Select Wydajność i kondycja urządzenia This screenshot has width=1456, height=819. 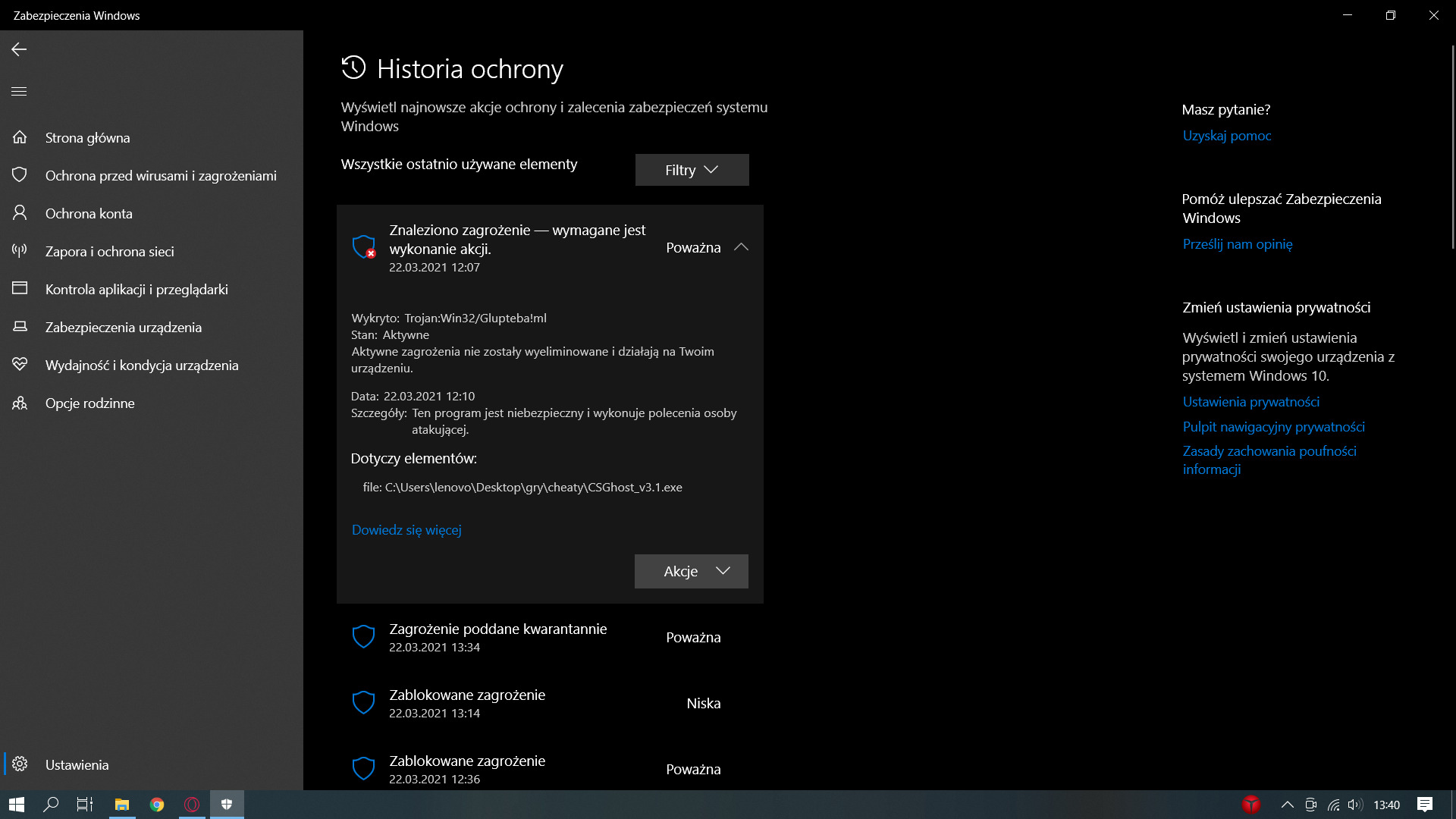point(152,365)
